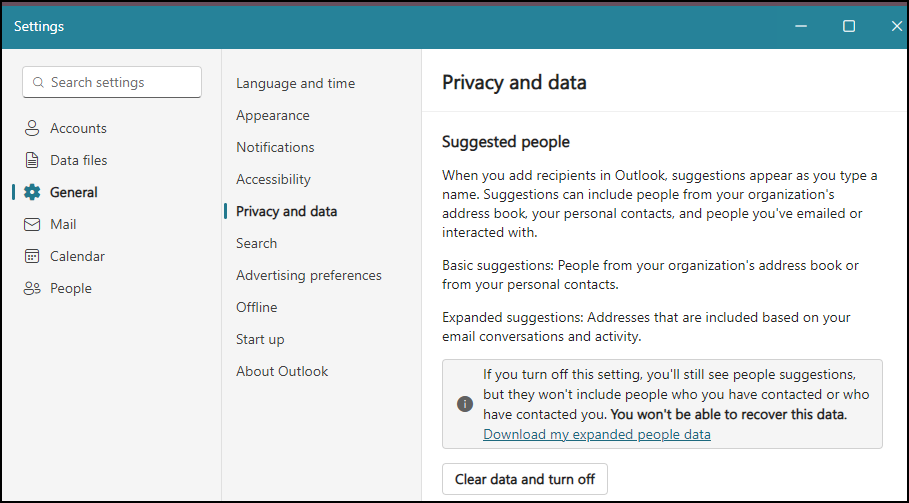
Task: Click the info icon in notice box
Action: coord(465,404)
